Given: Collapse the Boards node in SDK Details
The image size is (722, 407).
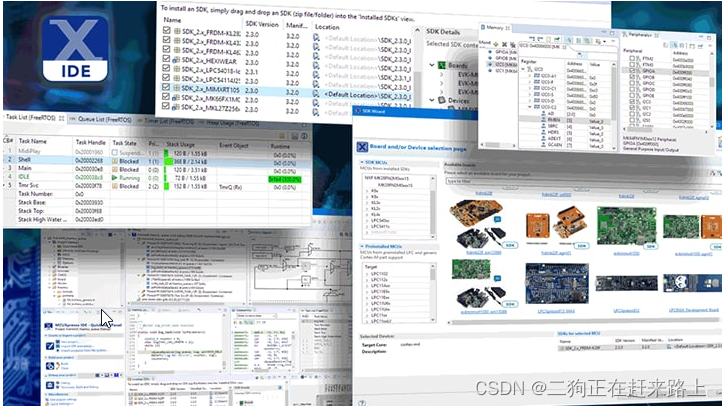Looking at the screenshot, I should click(x=432, y=65).
